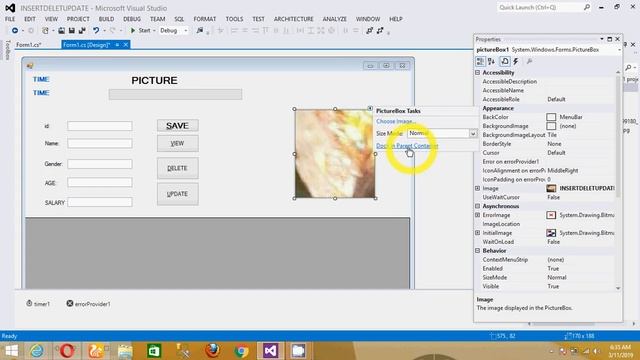This screenshot has height=360, width=640.
Task: Open Internet Explorer from the taskbar
Action: point(37,351)
